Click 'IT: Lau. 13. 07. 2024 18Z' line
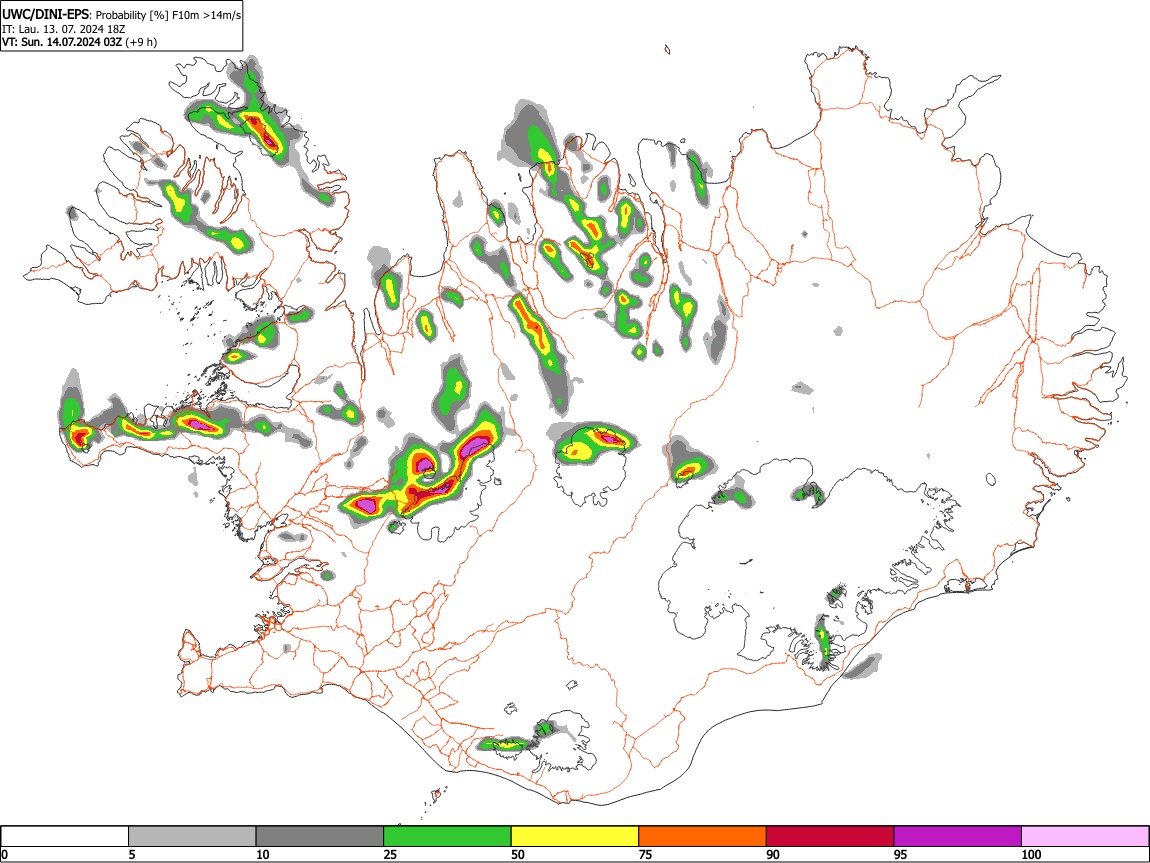The height and width of the screenshot is (863, 1150). [x=64, y=29]
